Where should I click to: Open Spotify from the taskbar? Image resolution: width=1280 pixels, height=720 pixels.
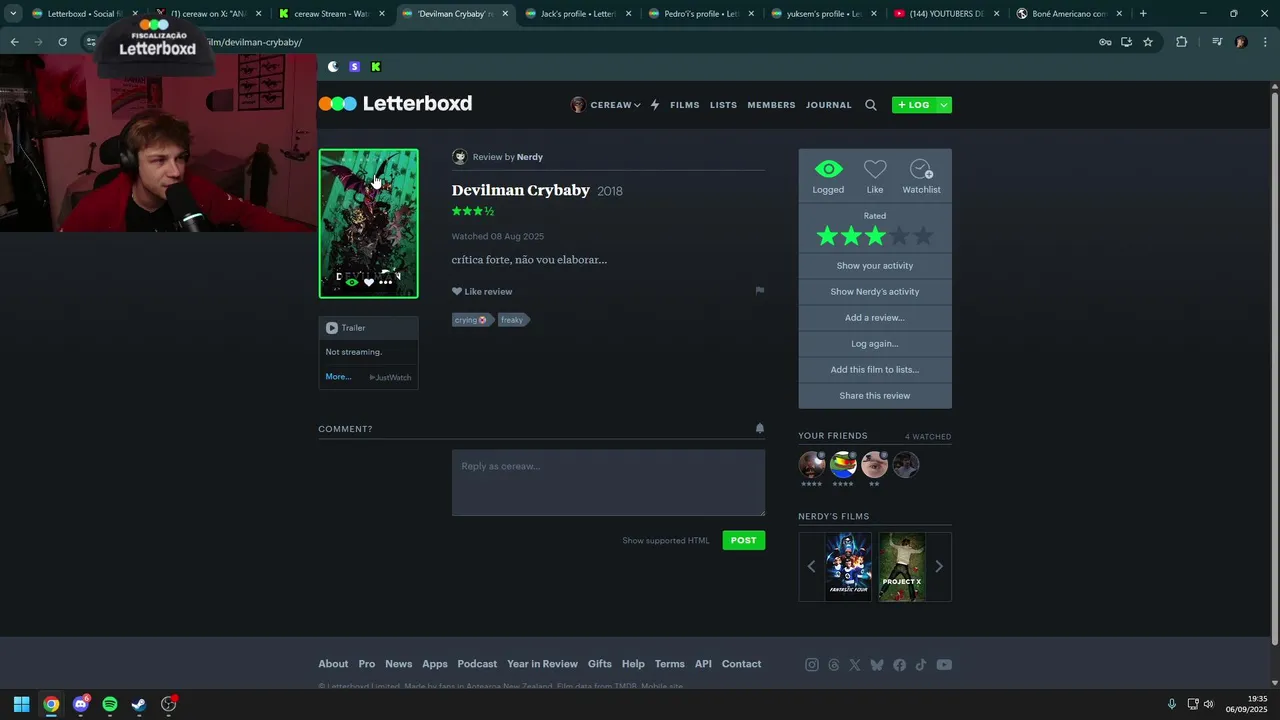click(x=110, y=704)
